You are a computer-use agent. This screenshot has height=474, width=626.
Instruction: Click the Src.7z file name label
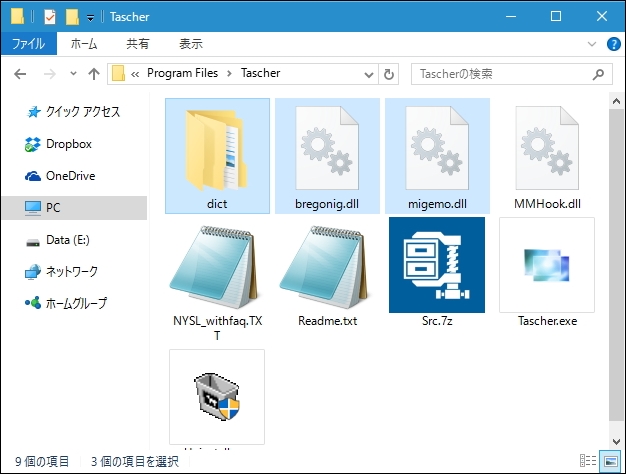(x=437, y=321)
